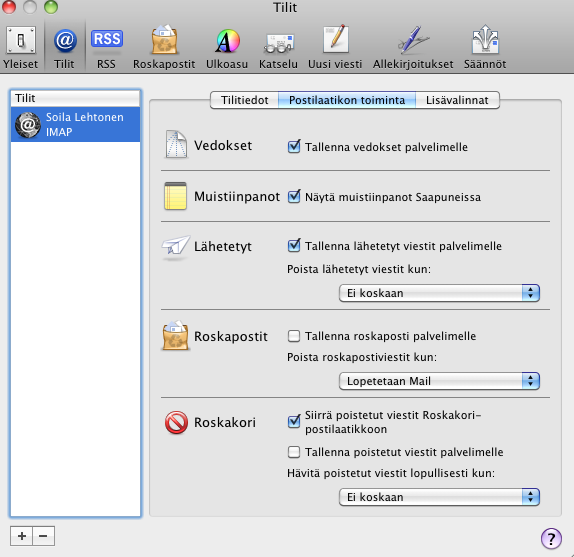Image resolution: width=574 pixels, height=557 pixels.
Task: Open the Poista lähetetyt viestit dropdown
Action: (439, 293)
